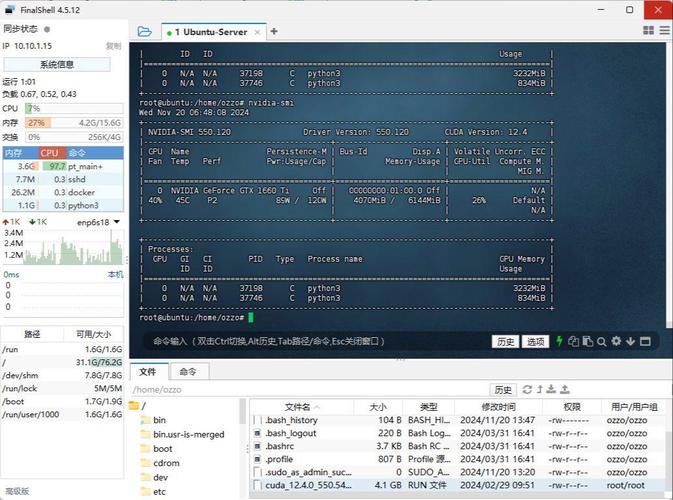The height and width of the screenshot is (500, 673).
Task: Open the enp6s18 network interface dropdown
Action: [x=117, y=222]
